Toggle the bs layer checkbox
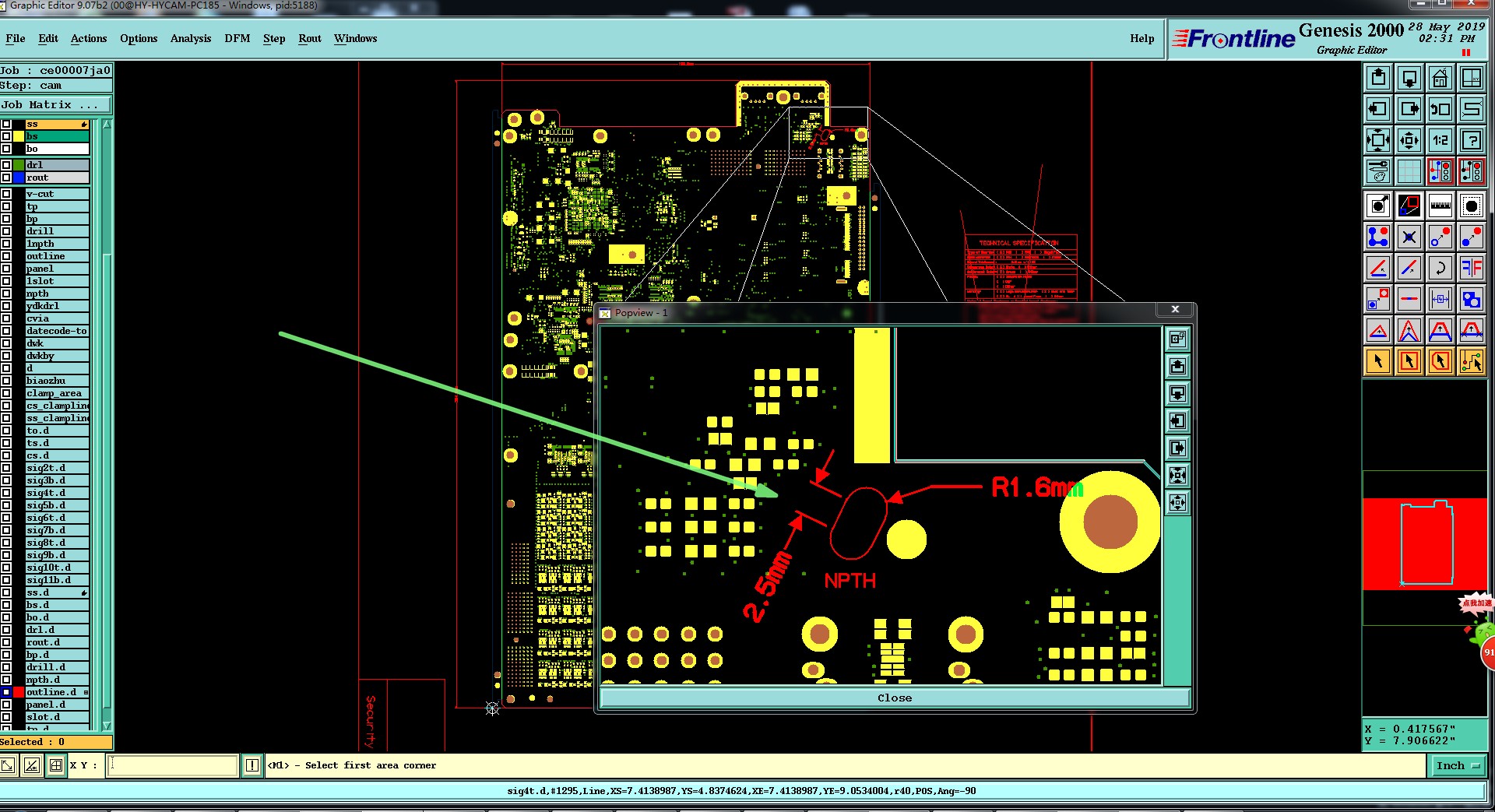The image size is (1495, 812). (x=6, y=136)
